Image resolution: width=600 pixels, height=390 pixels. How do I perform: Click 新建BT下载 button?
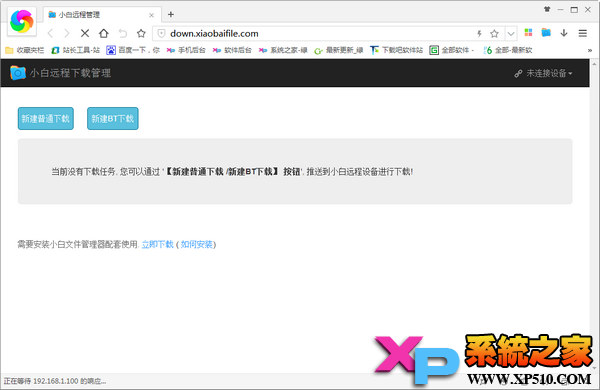coord(112,119)
